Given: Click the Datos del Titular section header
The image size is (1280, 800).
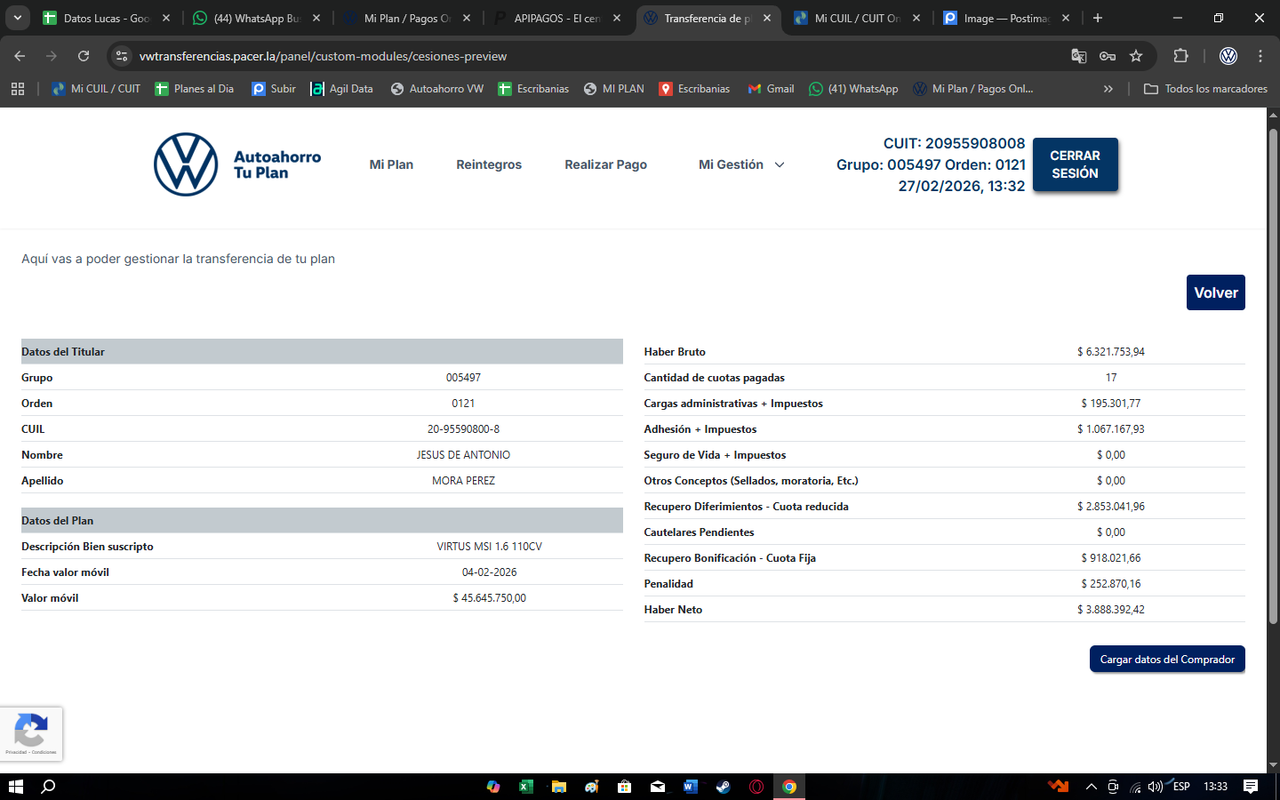Looking at the screenshot, I should [x=322, y=351].
